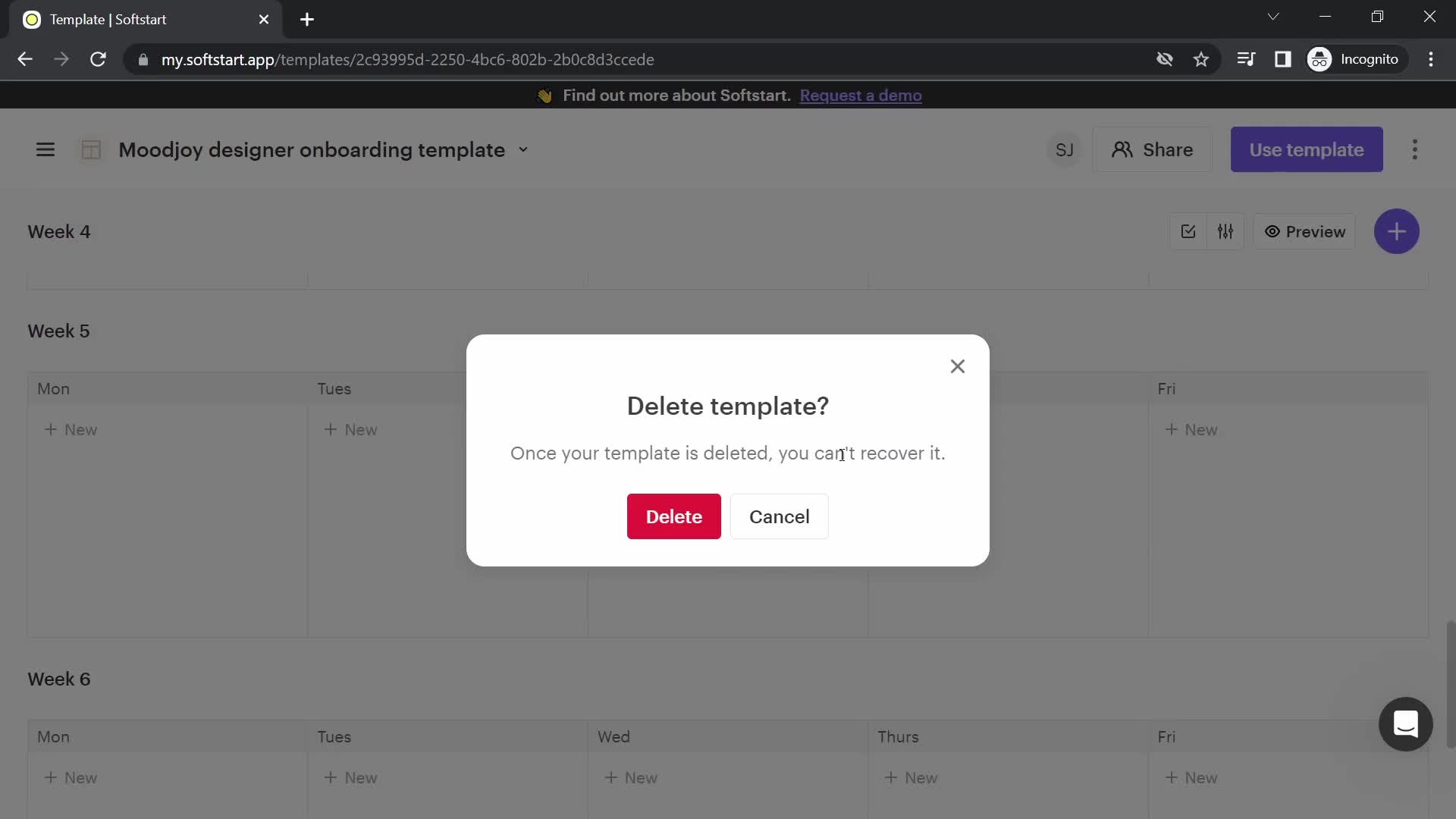Screen dimensions: 1456x819
Task: Select the Template | Softstart tab
Action: click(144, 20)
